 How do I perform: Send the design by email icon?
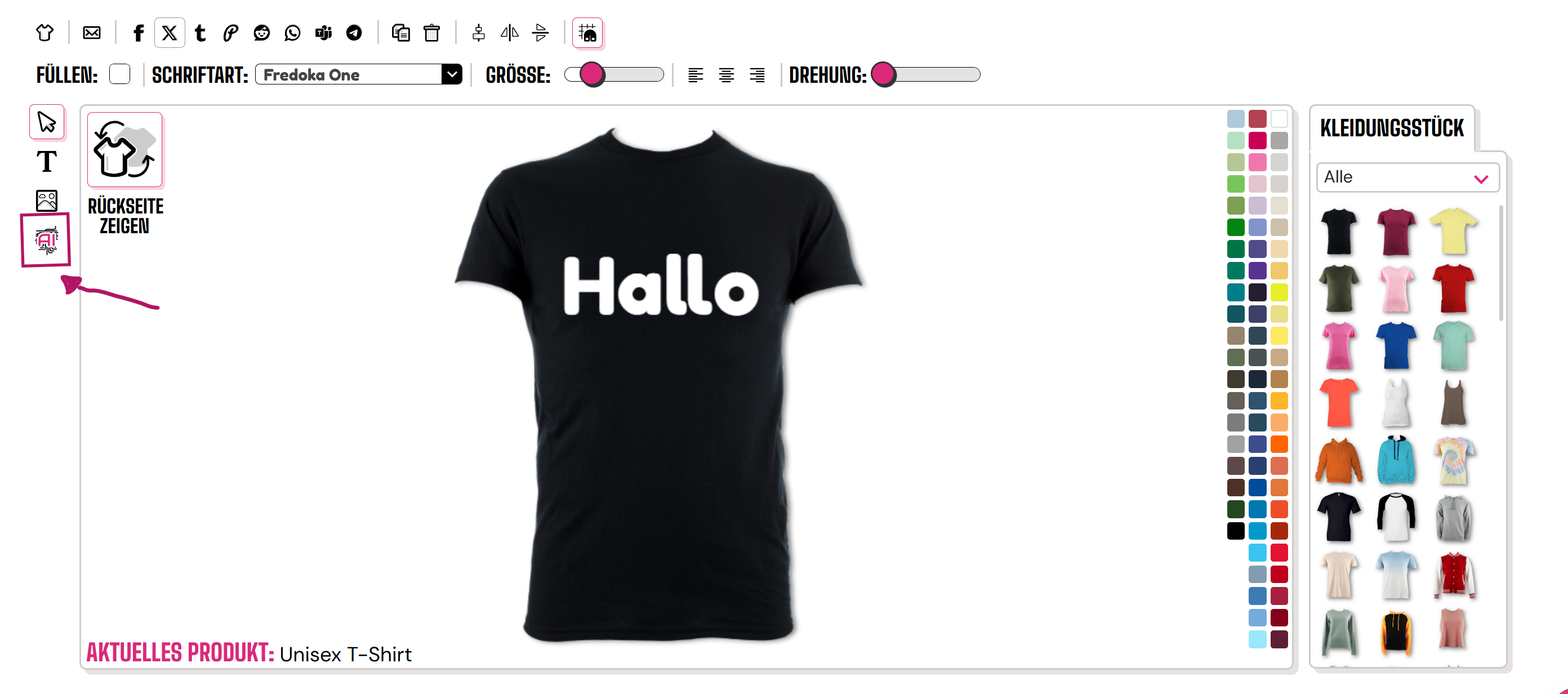click(92, 33)
